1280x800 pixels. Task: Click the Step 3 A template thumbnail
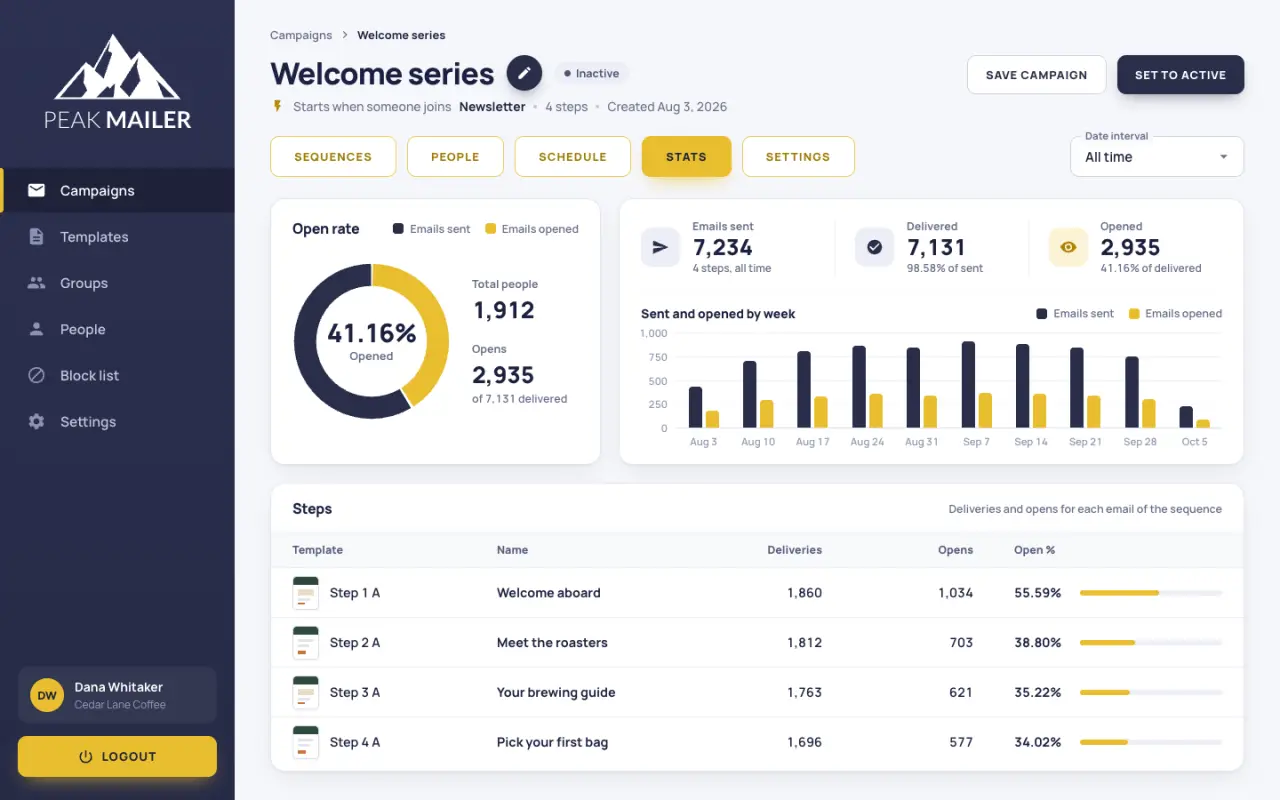(305, 692)
